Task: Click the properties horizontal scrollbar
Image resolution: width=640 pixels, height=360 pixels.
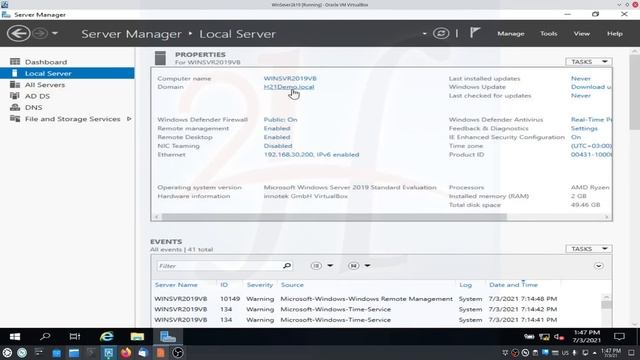Action: tap(334, 217)
